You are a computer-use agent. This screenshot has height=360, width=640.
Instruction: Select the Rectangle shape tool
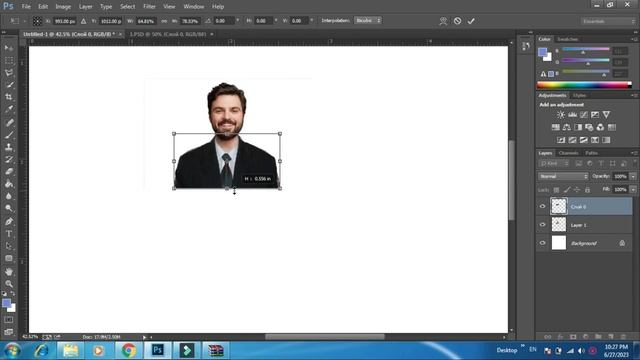tap(9, 258)
